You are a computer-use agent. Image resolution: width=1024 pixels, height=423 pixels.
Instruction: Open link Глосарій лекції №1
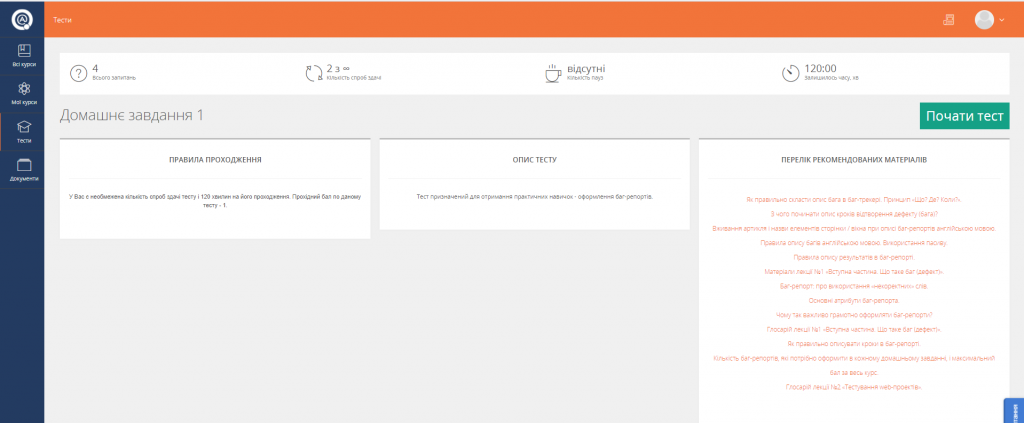click(854, 329)
